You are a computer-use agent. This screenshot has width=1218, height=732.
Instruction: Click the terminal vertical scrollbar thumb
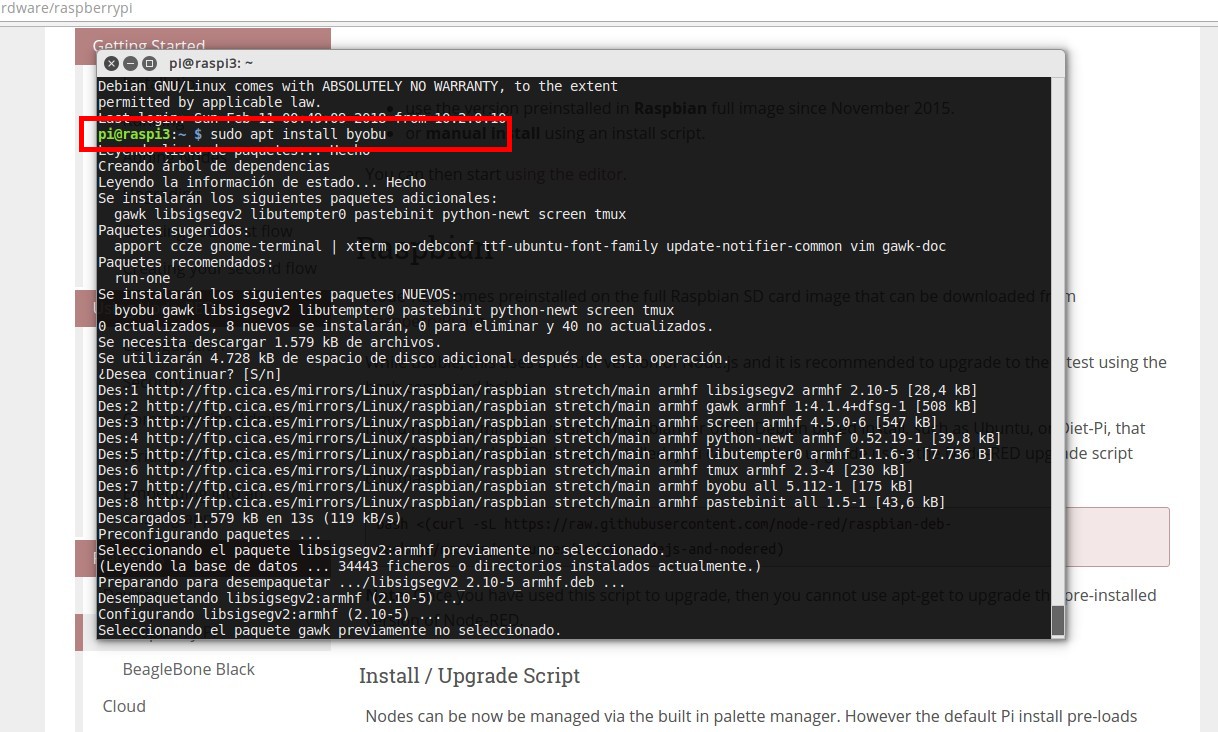pyautogui.click(x=1058, y=620)
